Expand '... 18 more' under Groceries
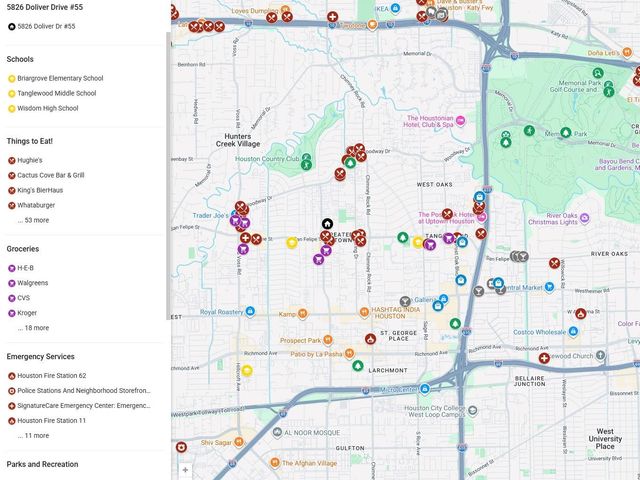Screen dimensions: 640x480 (33, 328)
